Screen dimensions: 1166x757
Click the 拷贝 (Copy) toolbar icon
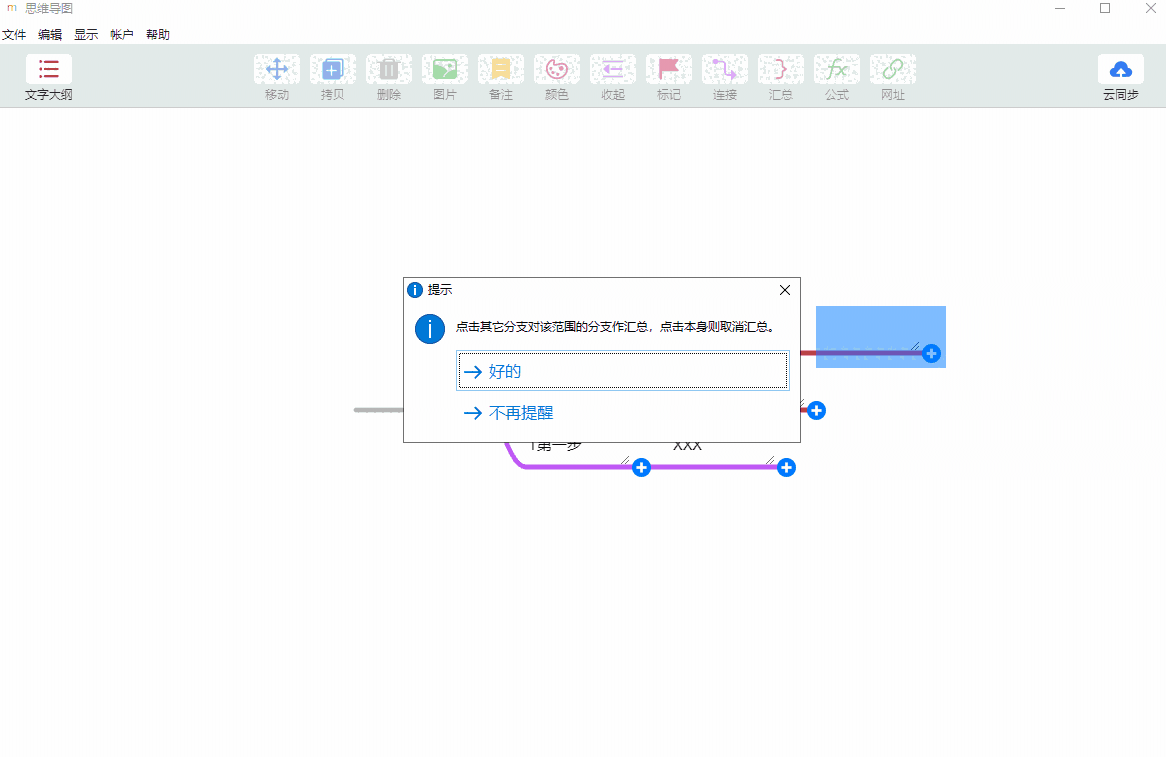tap(333, 70)
